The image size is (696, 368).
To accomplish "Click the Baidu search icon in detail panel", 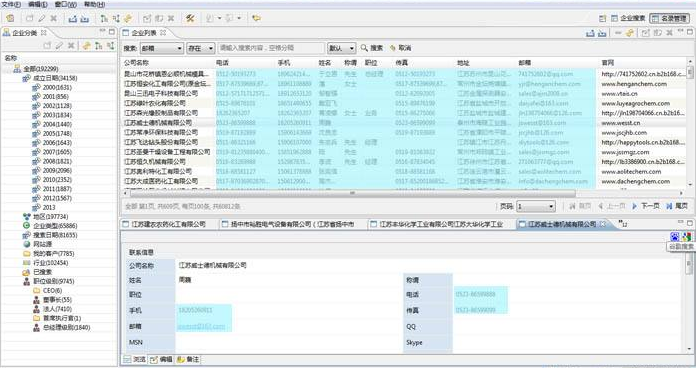I will point(675,237).
